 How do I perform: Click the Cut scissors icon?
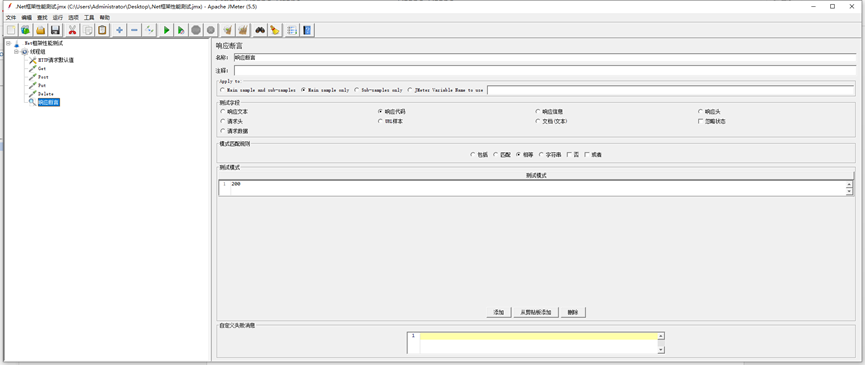(x=72, y=30)
